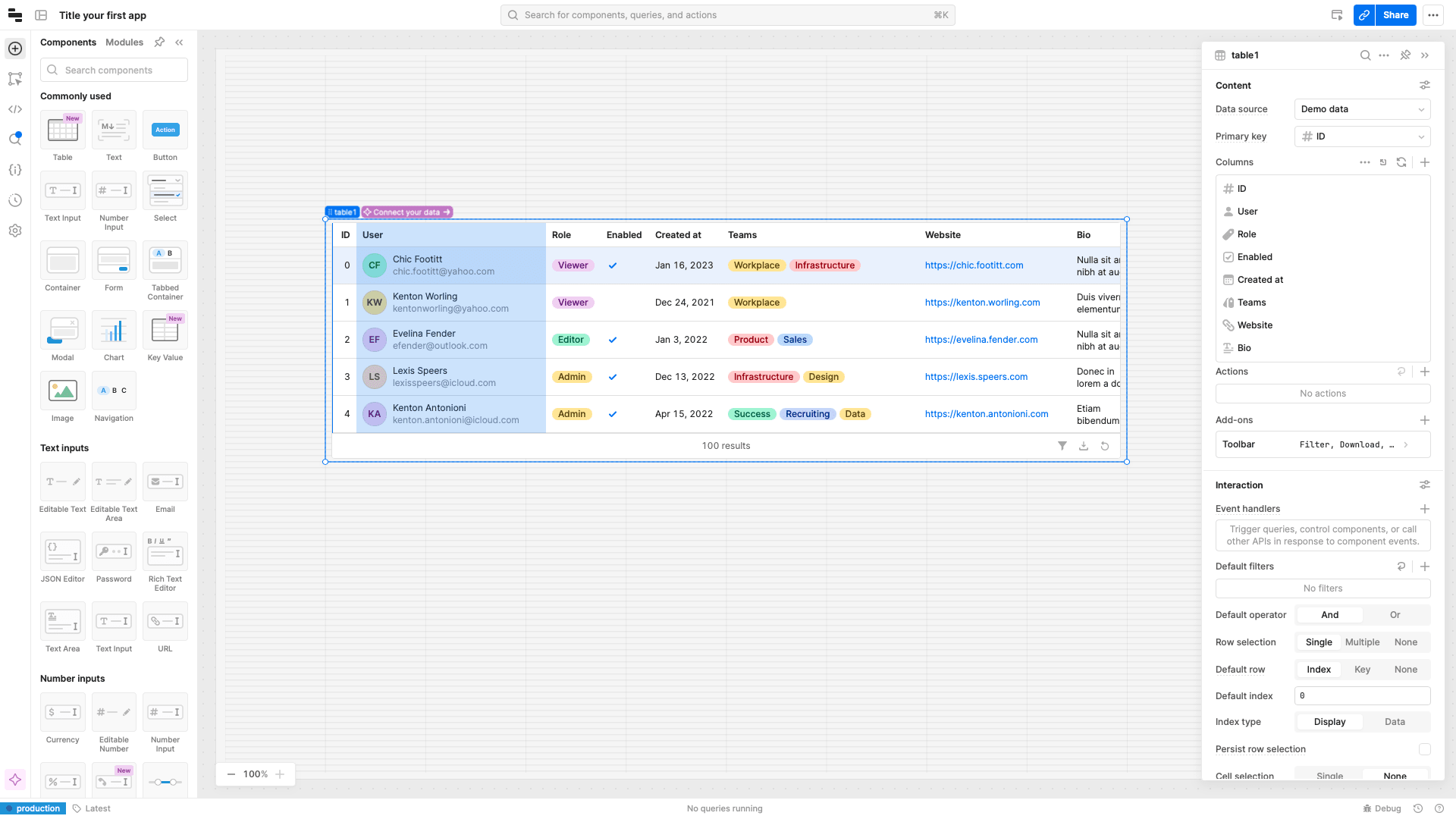Viewport: 1456px width, 819px height.
Task: Open the top-right more options menu
Action: pyautogui.click(x=1432, y=15)
